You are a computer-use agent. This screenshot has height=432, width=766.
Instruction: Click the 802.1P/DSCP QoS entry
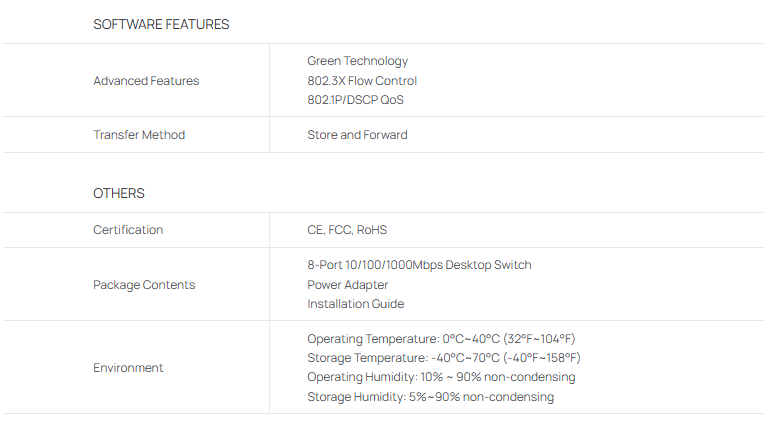coord(355,100)
